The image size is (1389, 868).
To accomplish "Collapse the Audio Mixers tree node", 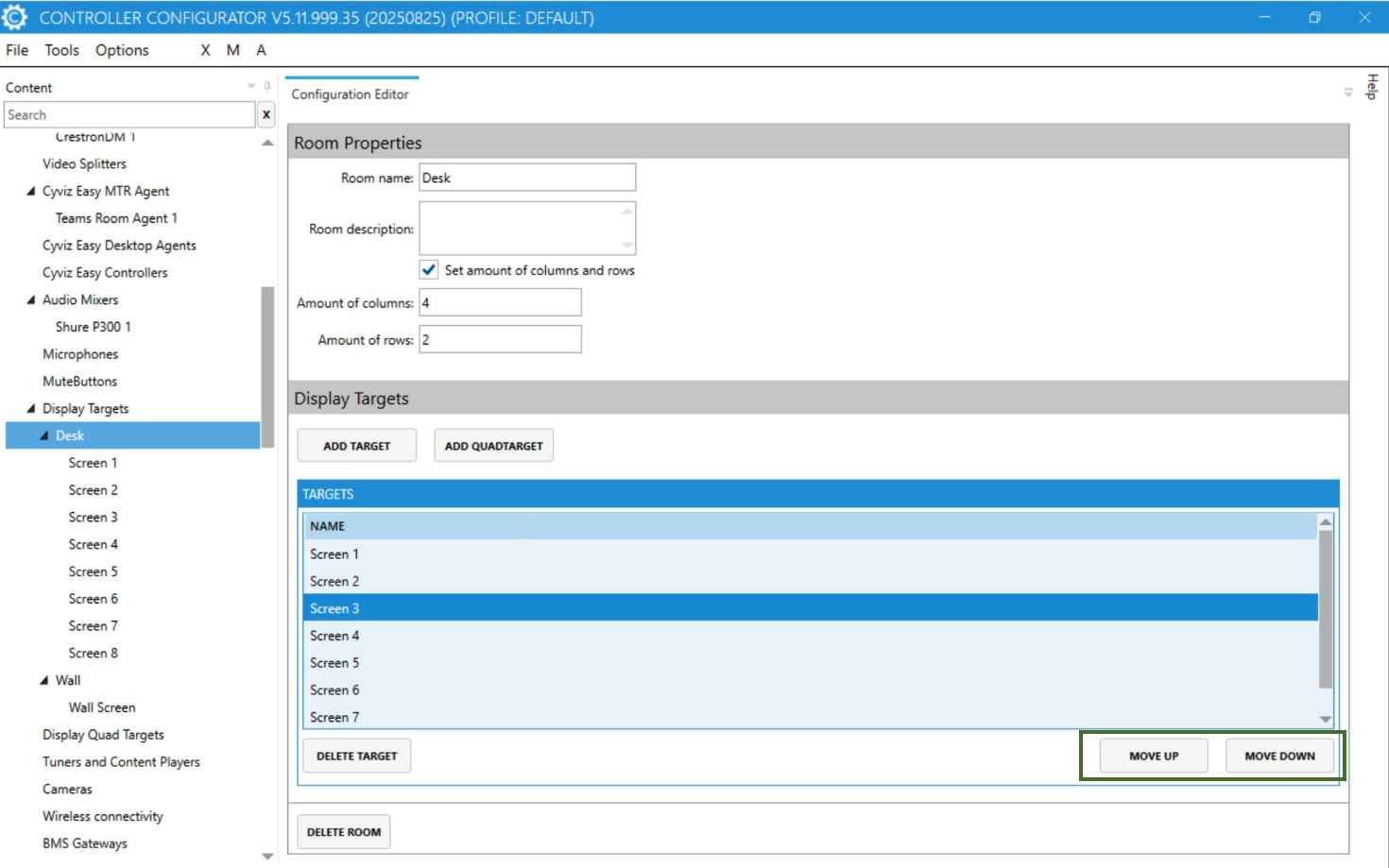I will coord(31,299).
